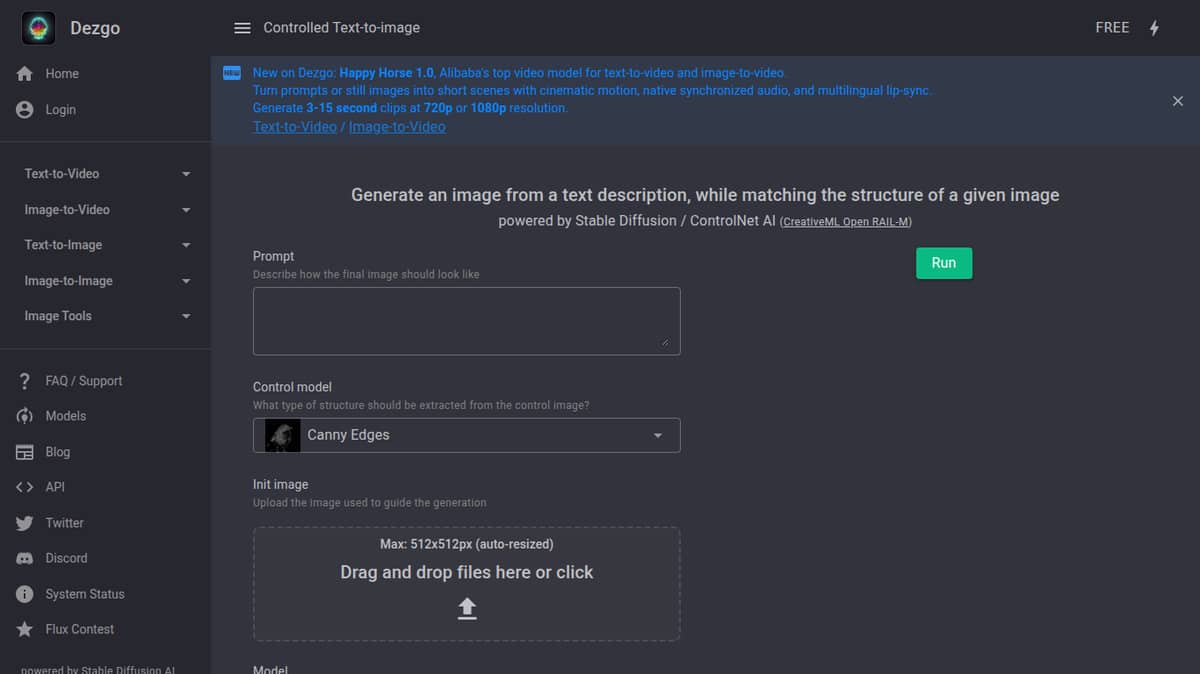Screen dimensions: 1200x674
Task: Click the Login account icon
Action: (25, 110)
